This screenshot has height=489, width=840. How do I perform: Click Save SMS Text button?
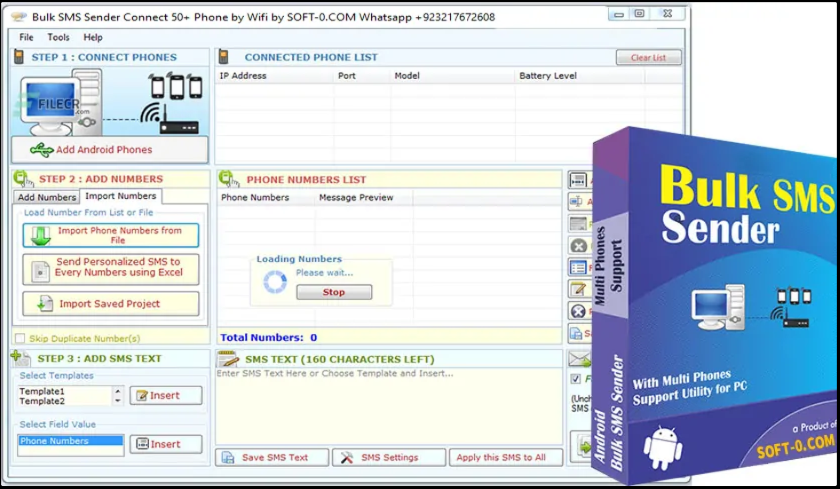[x=273, y=457]
